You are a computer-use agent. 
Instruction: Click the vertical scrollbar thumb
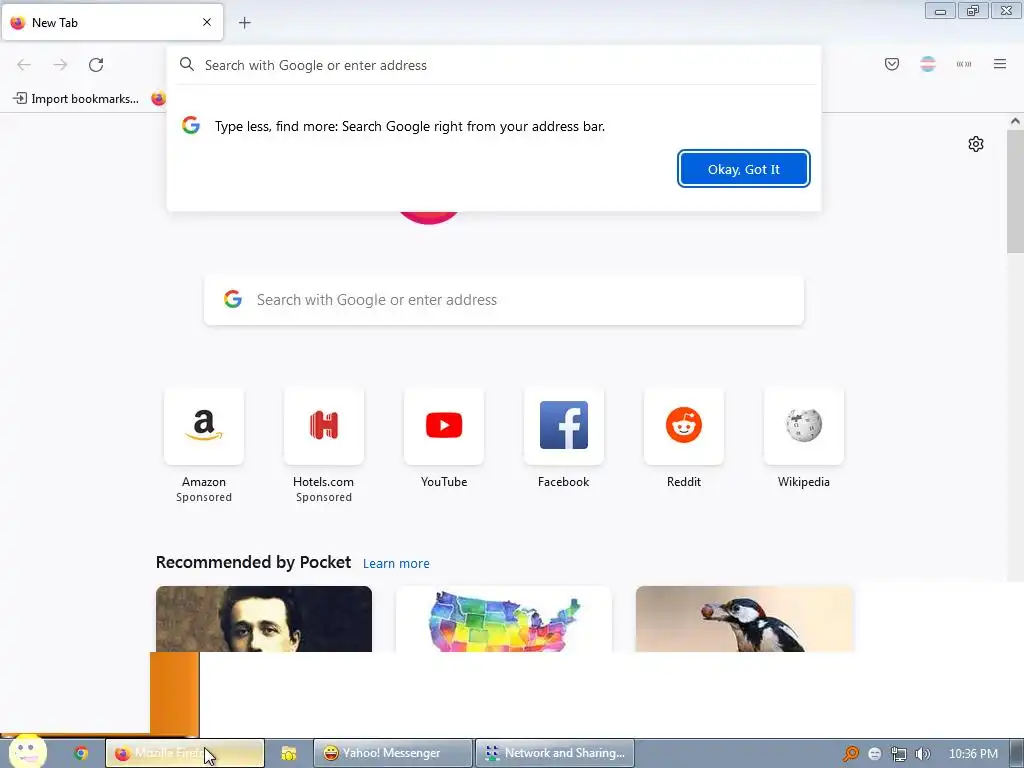pos(1015,191)
